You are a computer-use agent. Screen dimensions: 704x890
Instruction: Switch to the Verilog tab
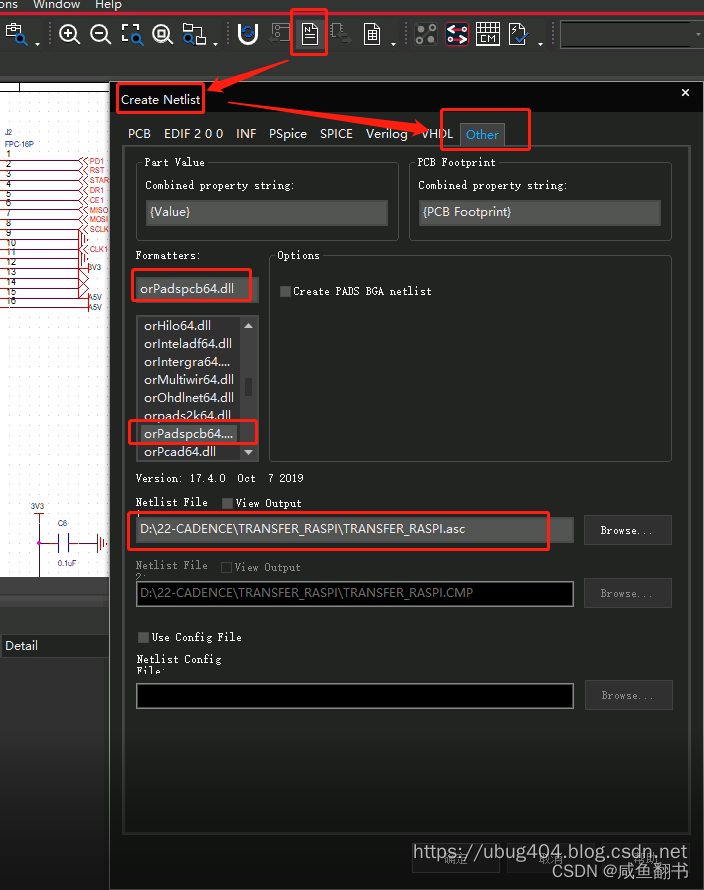pos(387,134)
